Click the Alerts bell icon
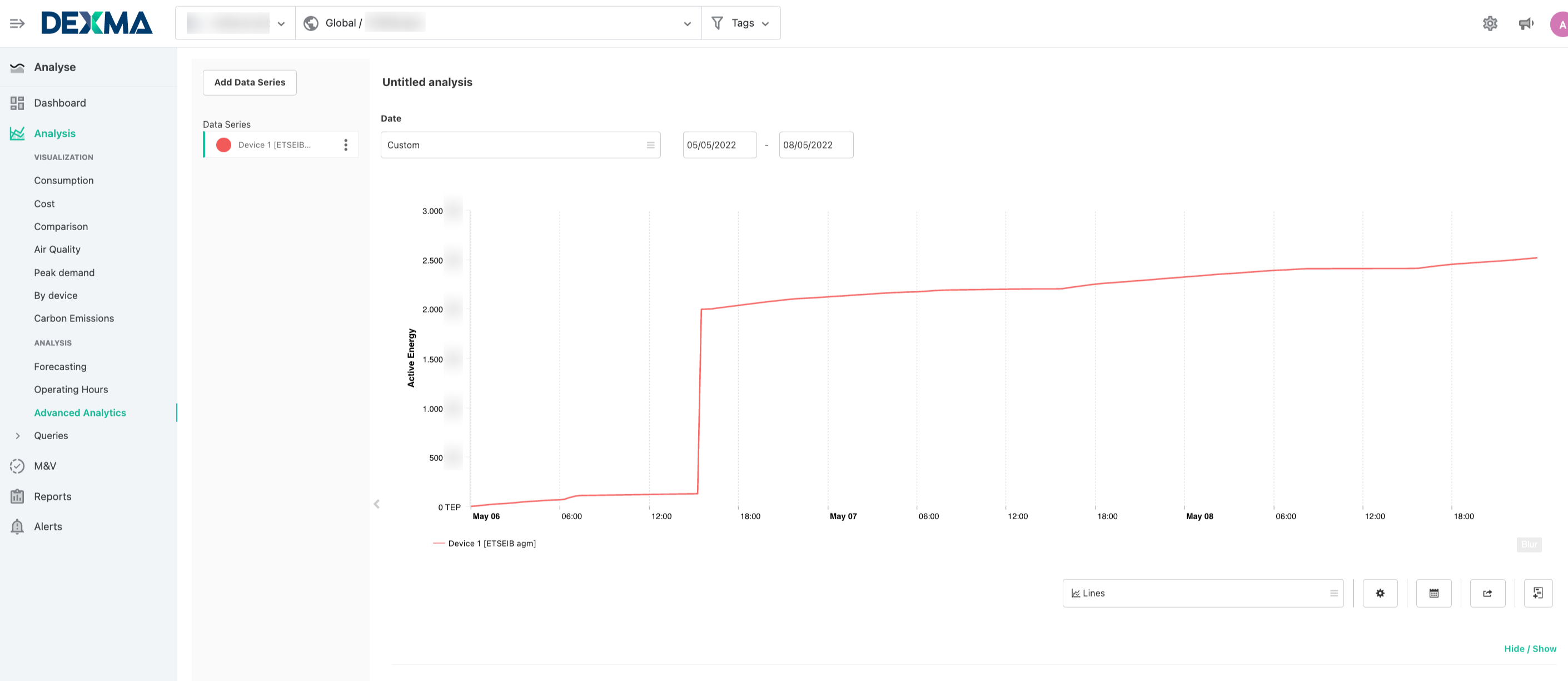The image size is (1568, 681). (17, 526)
